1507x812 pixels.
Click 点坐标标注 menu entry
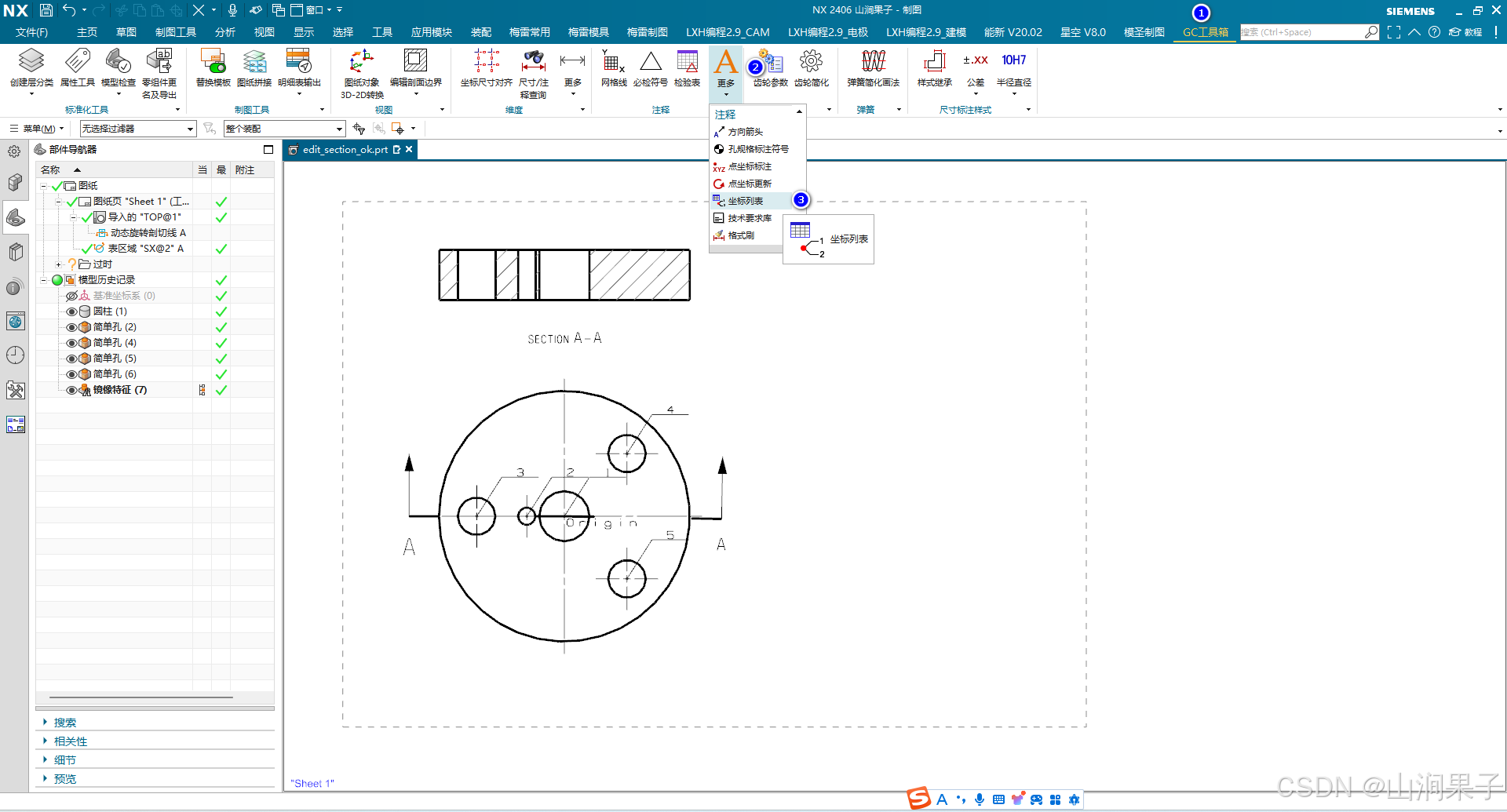click(750, 166)
